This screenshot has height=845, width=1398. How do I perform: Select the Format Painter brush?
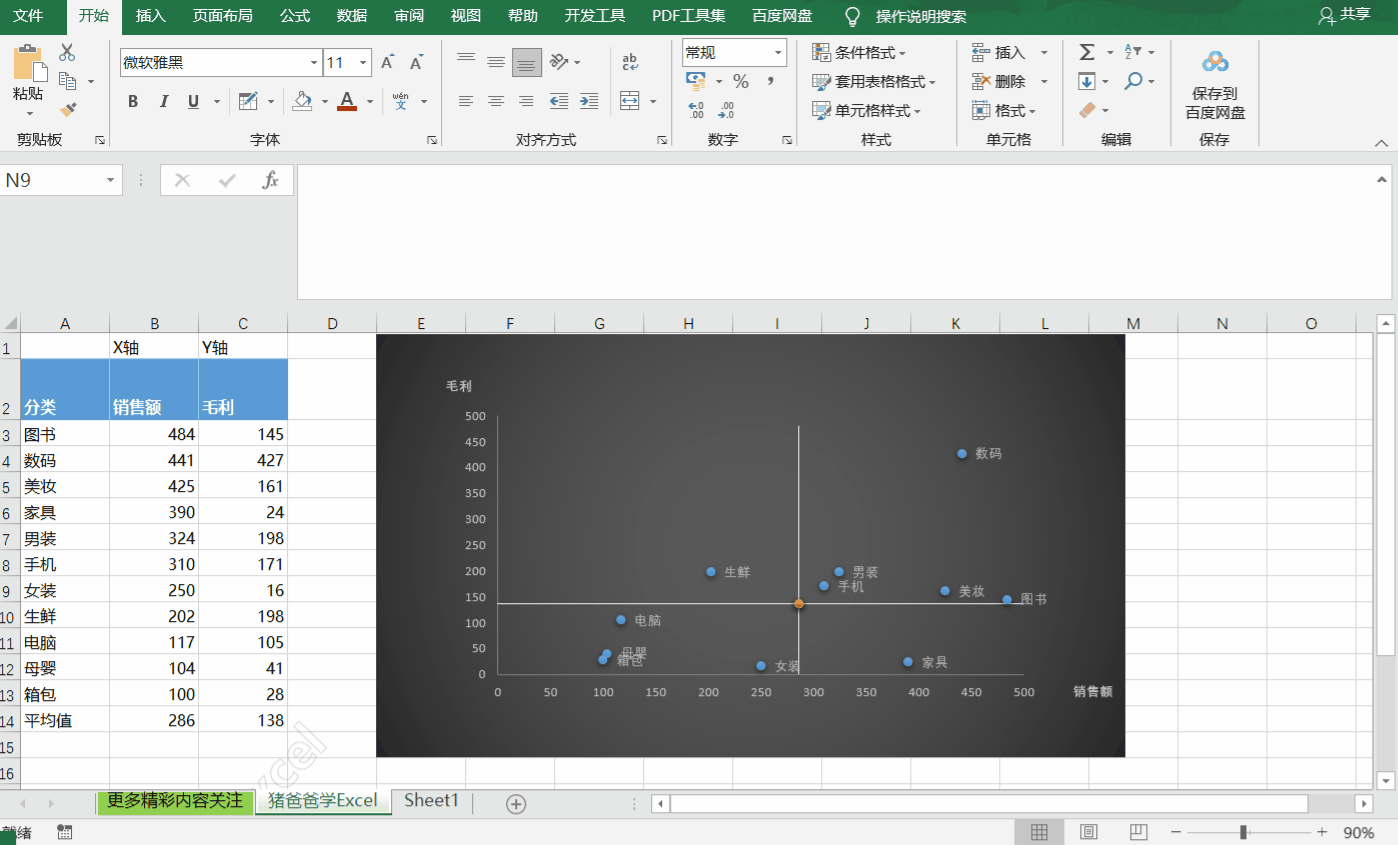[68, 110]
